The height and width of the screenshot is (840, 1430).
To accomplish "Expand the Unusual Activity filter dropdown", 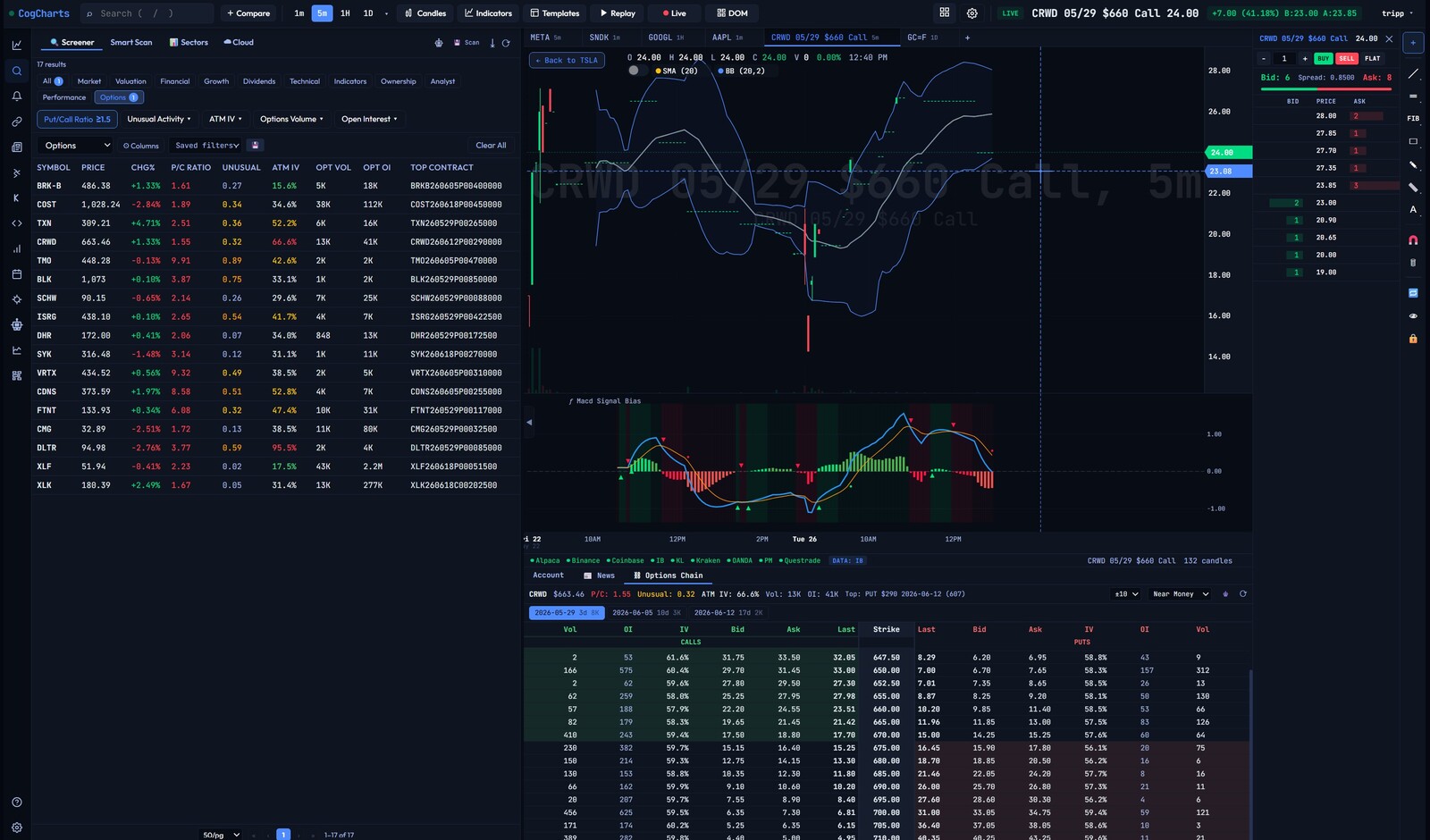I will coord(158,119).
